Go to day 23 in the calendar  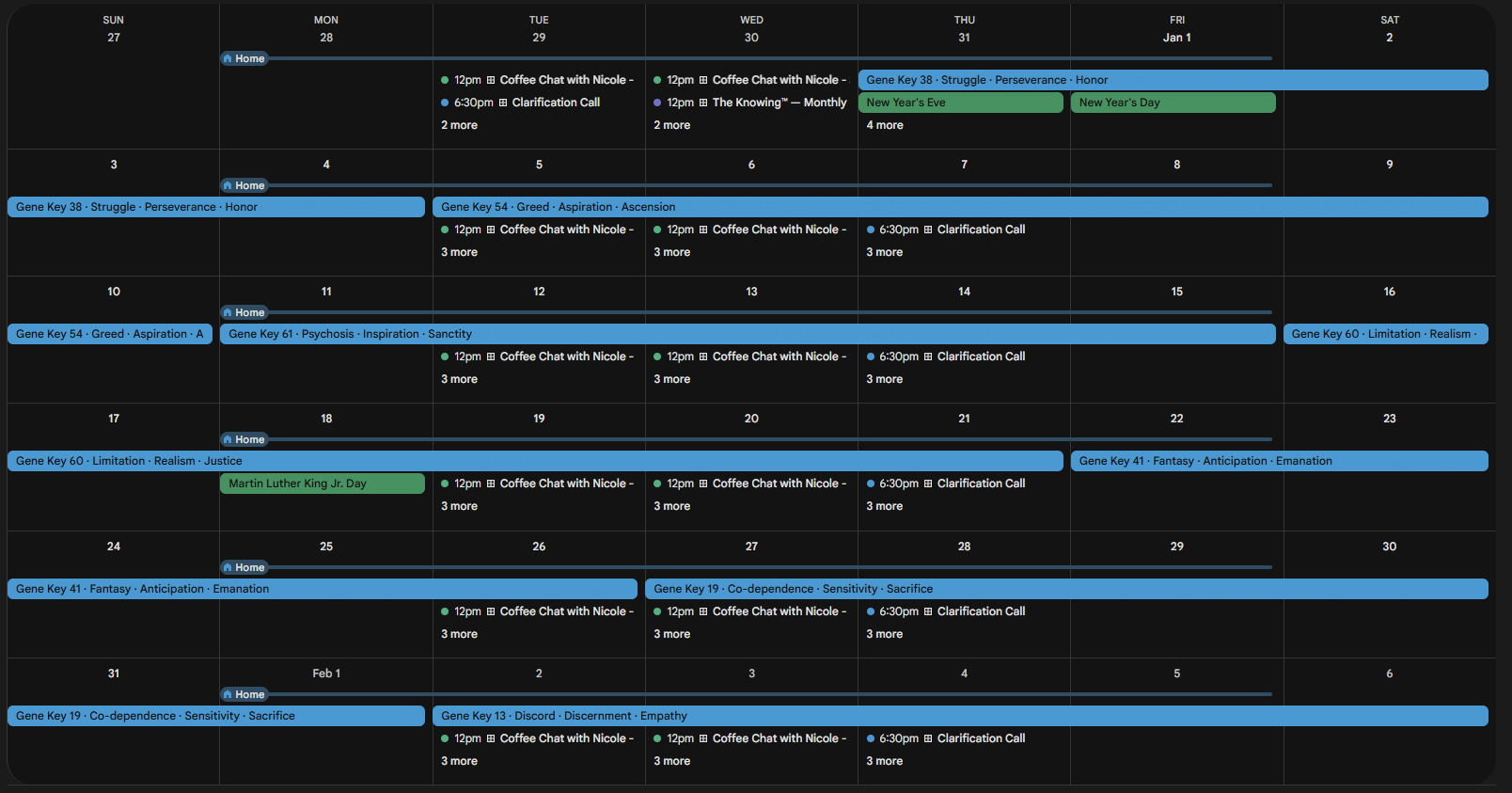point(1390,419)
